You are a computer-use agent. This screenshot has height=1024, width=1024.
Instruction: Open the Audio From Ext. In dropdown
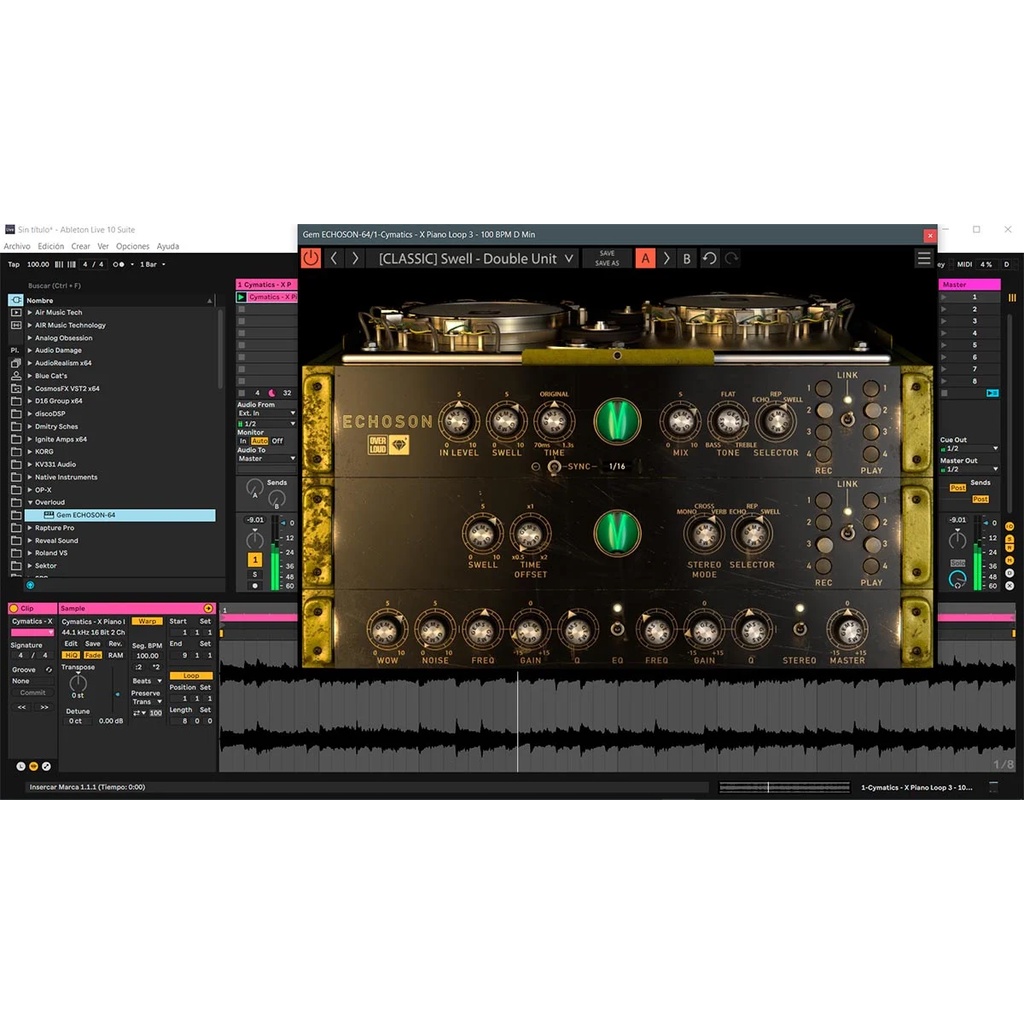point(266,413)
